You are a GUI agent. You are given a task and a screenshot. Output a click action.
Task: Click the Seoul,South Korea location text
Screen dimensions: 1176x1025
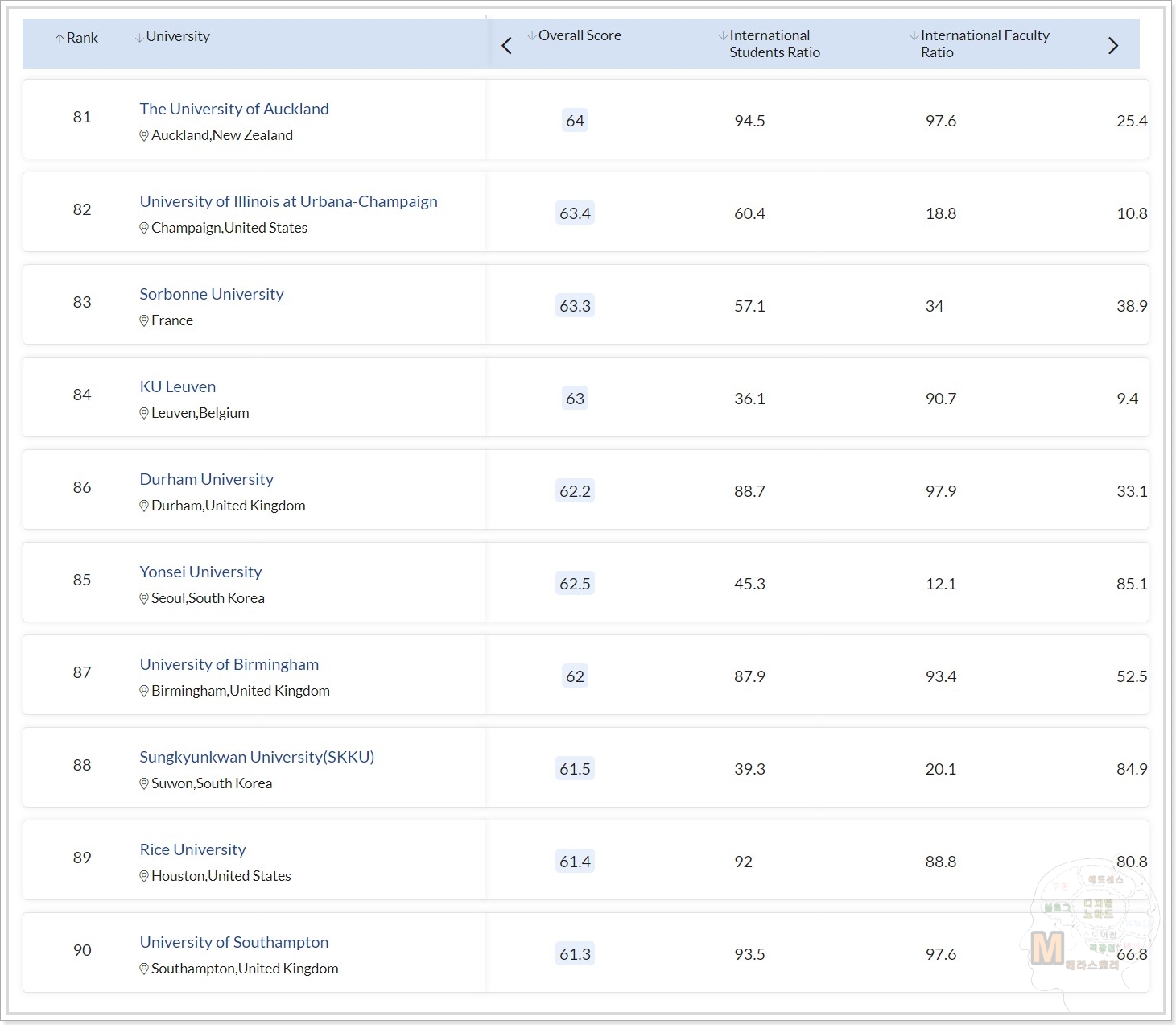pos(208,598)
